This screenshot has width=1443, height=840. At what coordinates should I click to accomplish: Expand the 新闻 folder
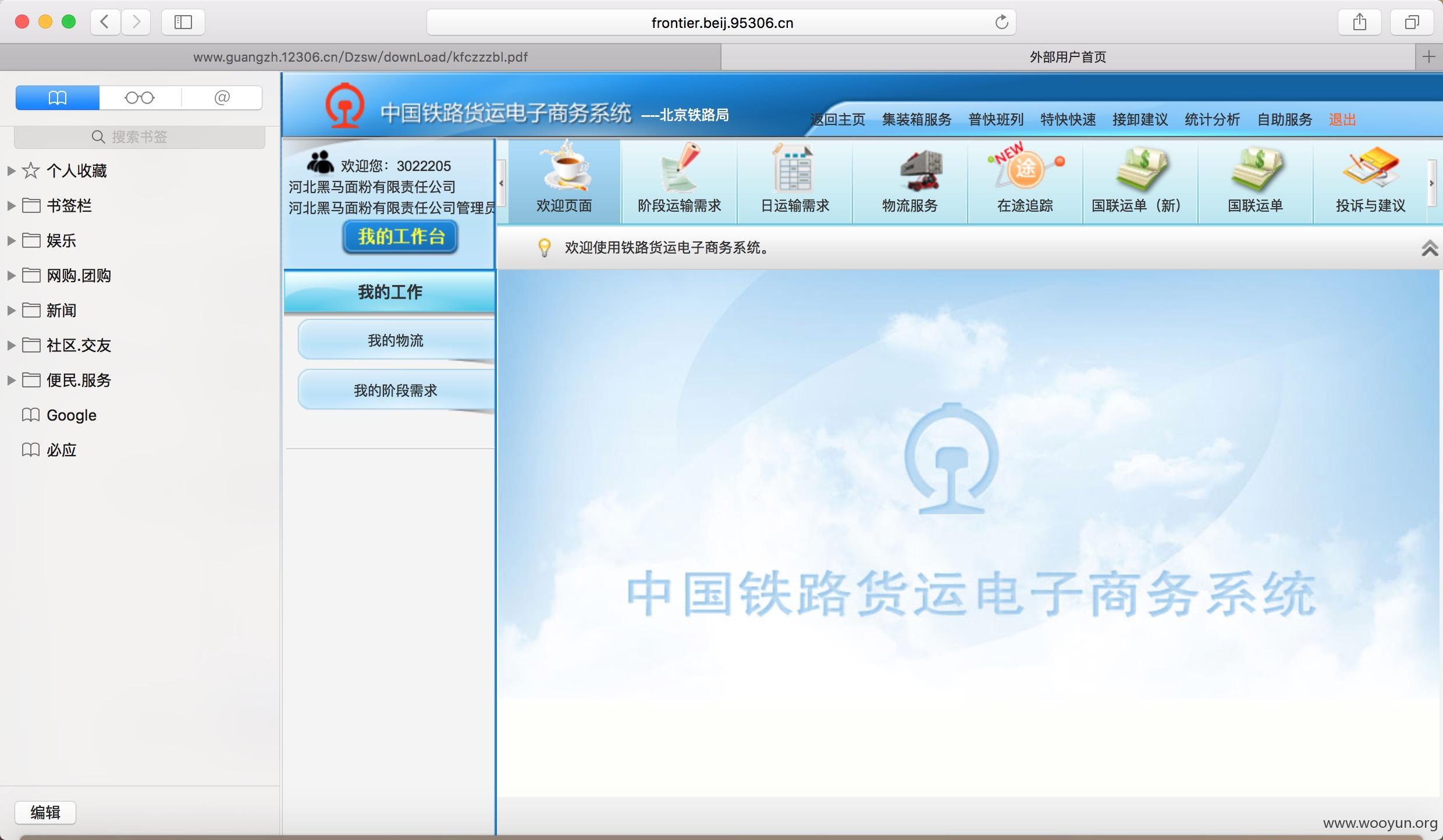pyautogui.click(x=10, y=310)
